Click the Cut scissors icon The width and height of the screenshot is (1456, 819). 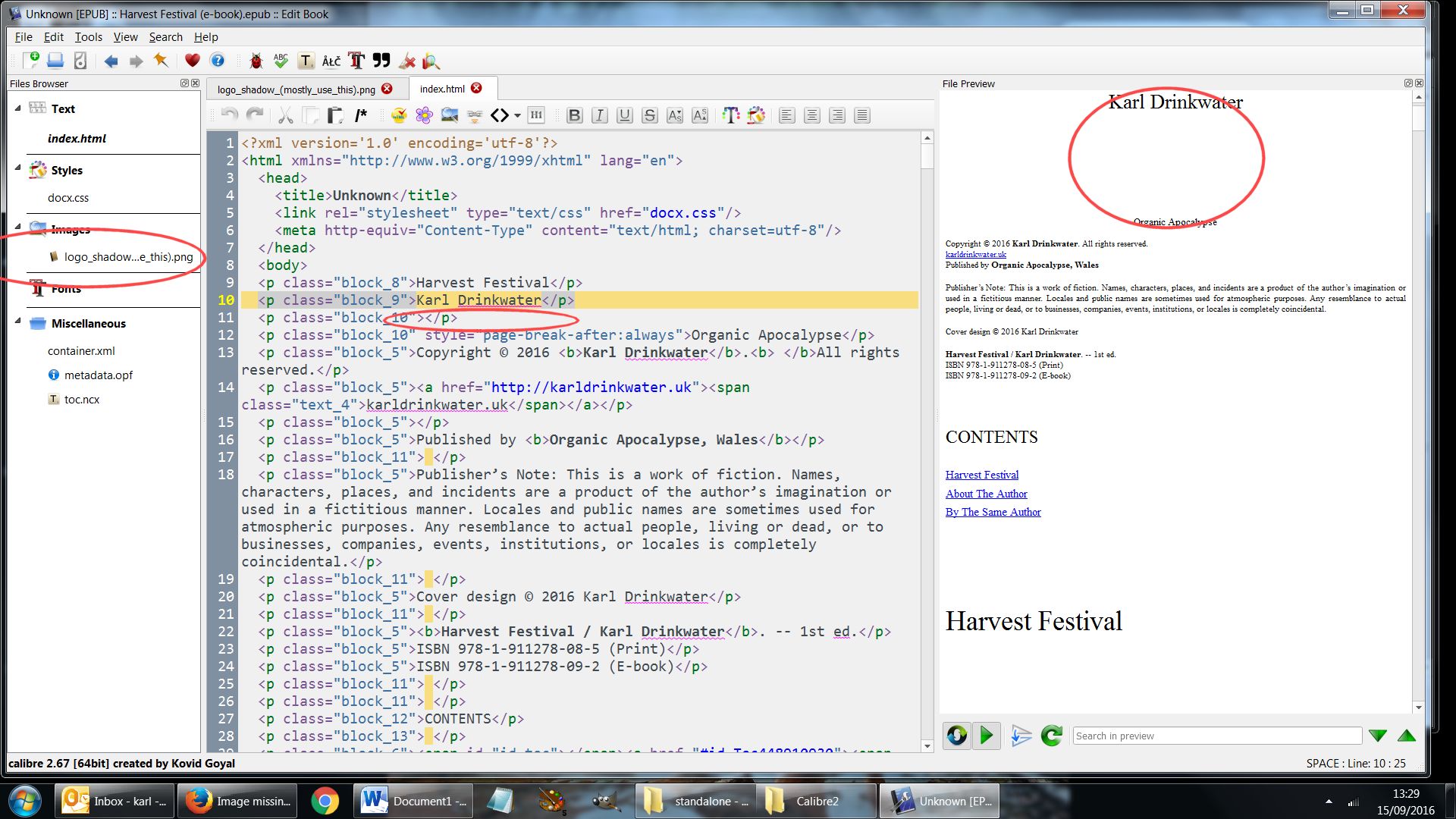[x=286, y=115]
